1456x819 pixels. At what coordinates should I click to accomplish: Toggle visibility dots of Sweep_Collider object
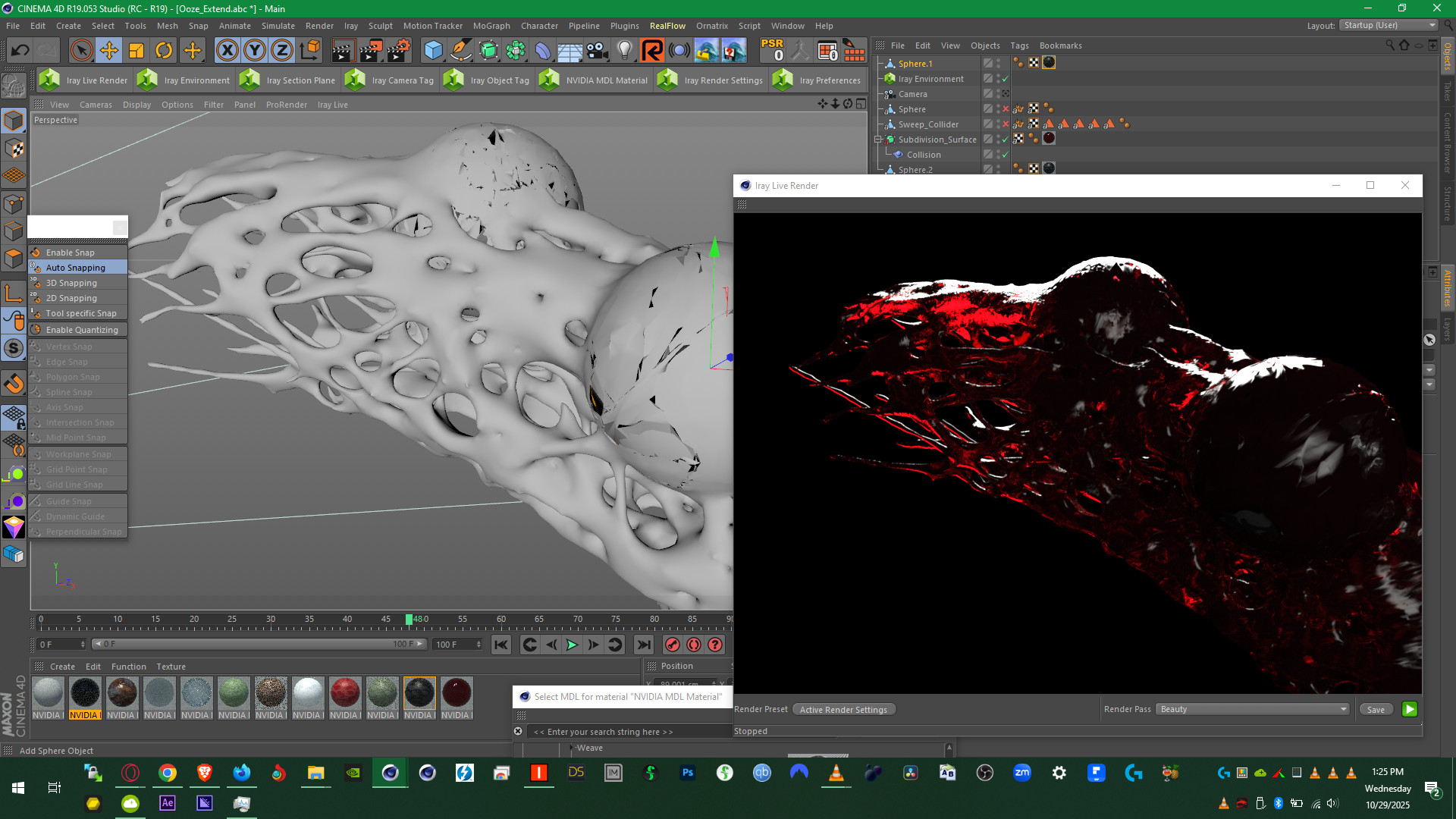tap(998, 124)
